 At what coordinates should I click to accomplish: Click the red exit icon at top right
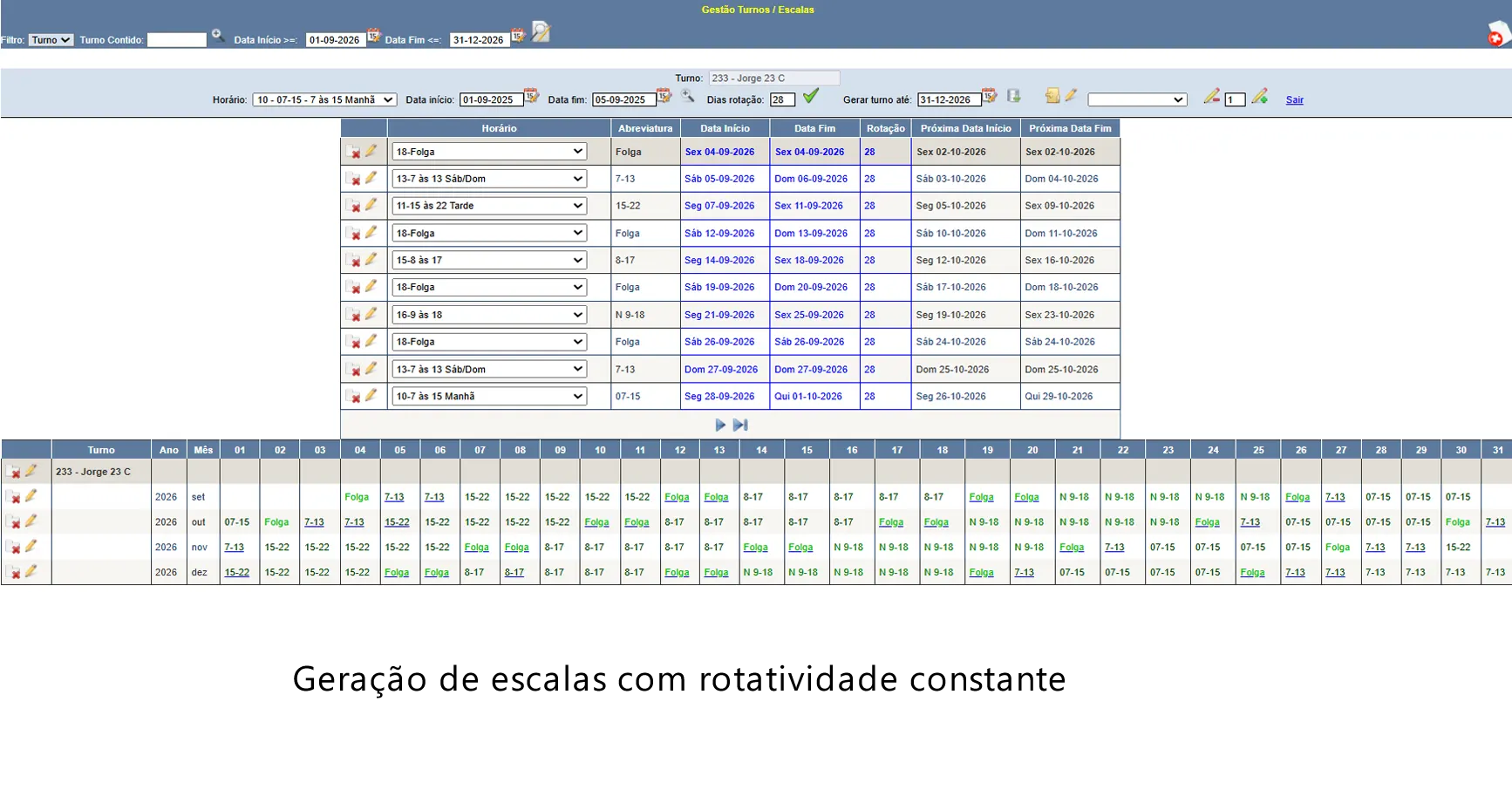1496,35
